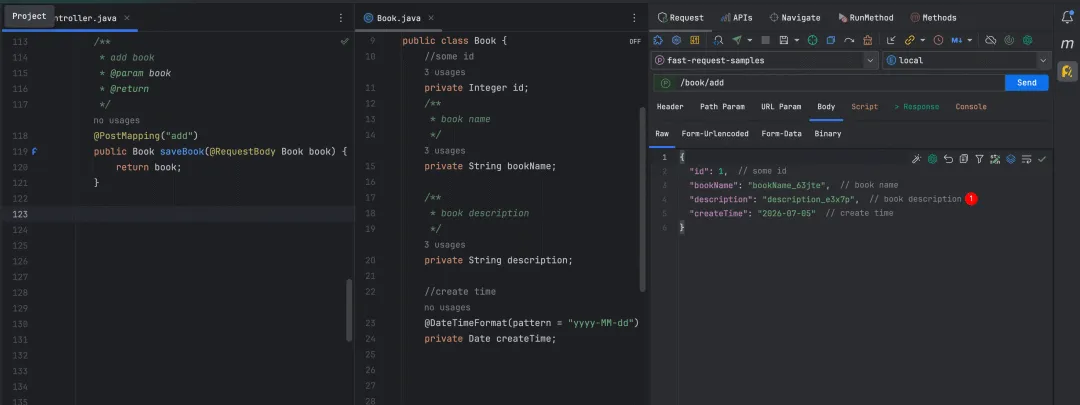Open the Fast Request sidebar icon
Viewport: 1080px width, 405px height.
(x=1067, y=70)
